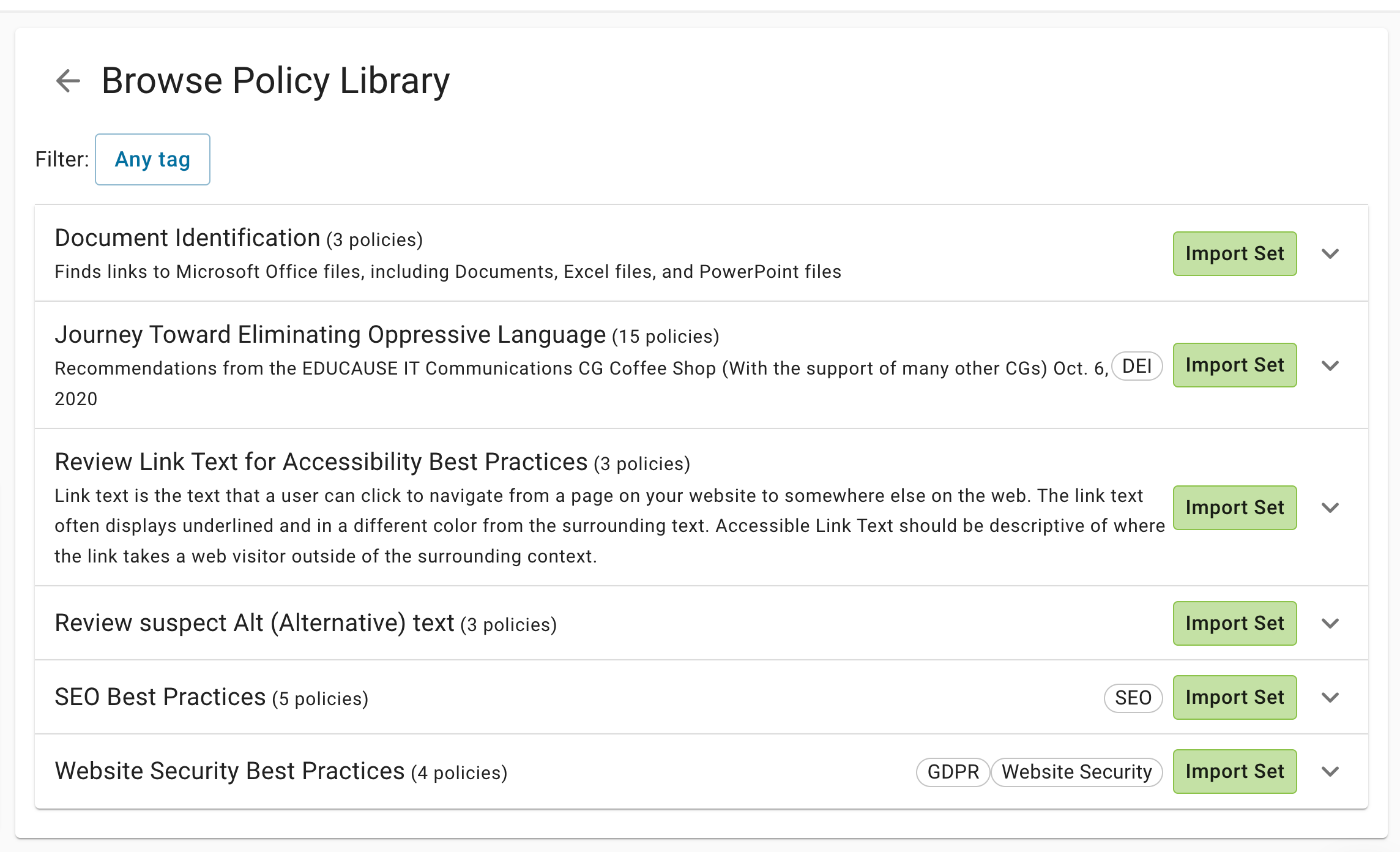Expand Review Link Text for Accessibility details

click(x=1330, y=508)
